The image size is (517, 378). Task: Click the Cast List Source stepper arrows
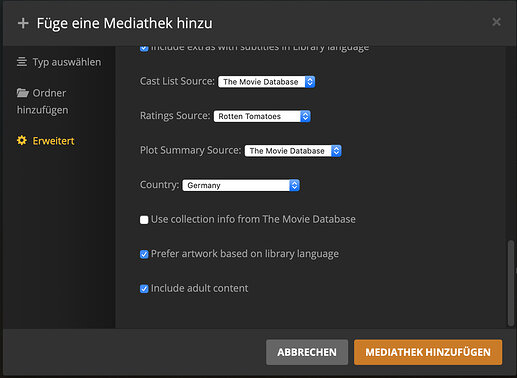(310, 82)
